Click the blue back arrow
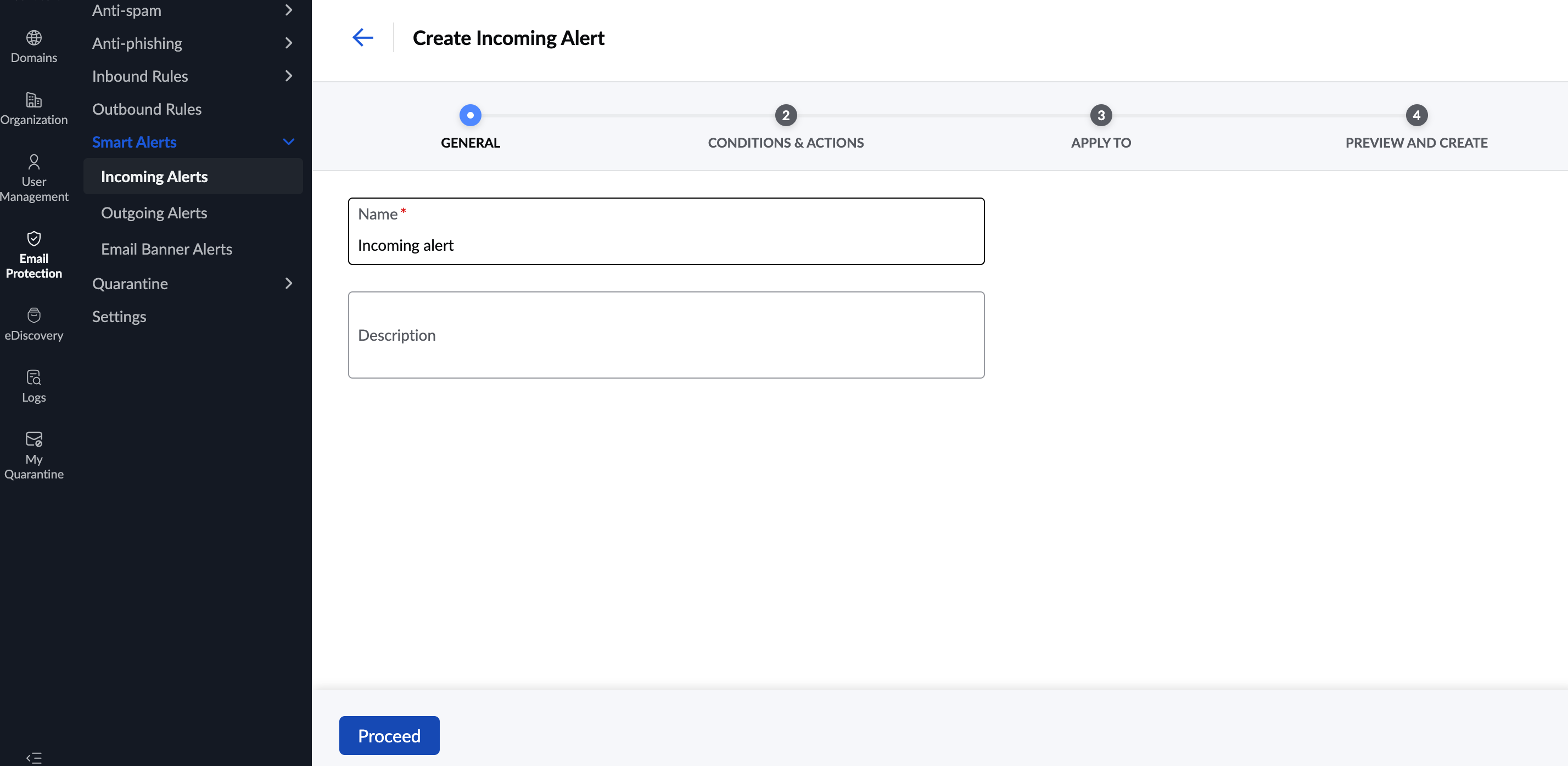1568x766 pixels. 363,38
